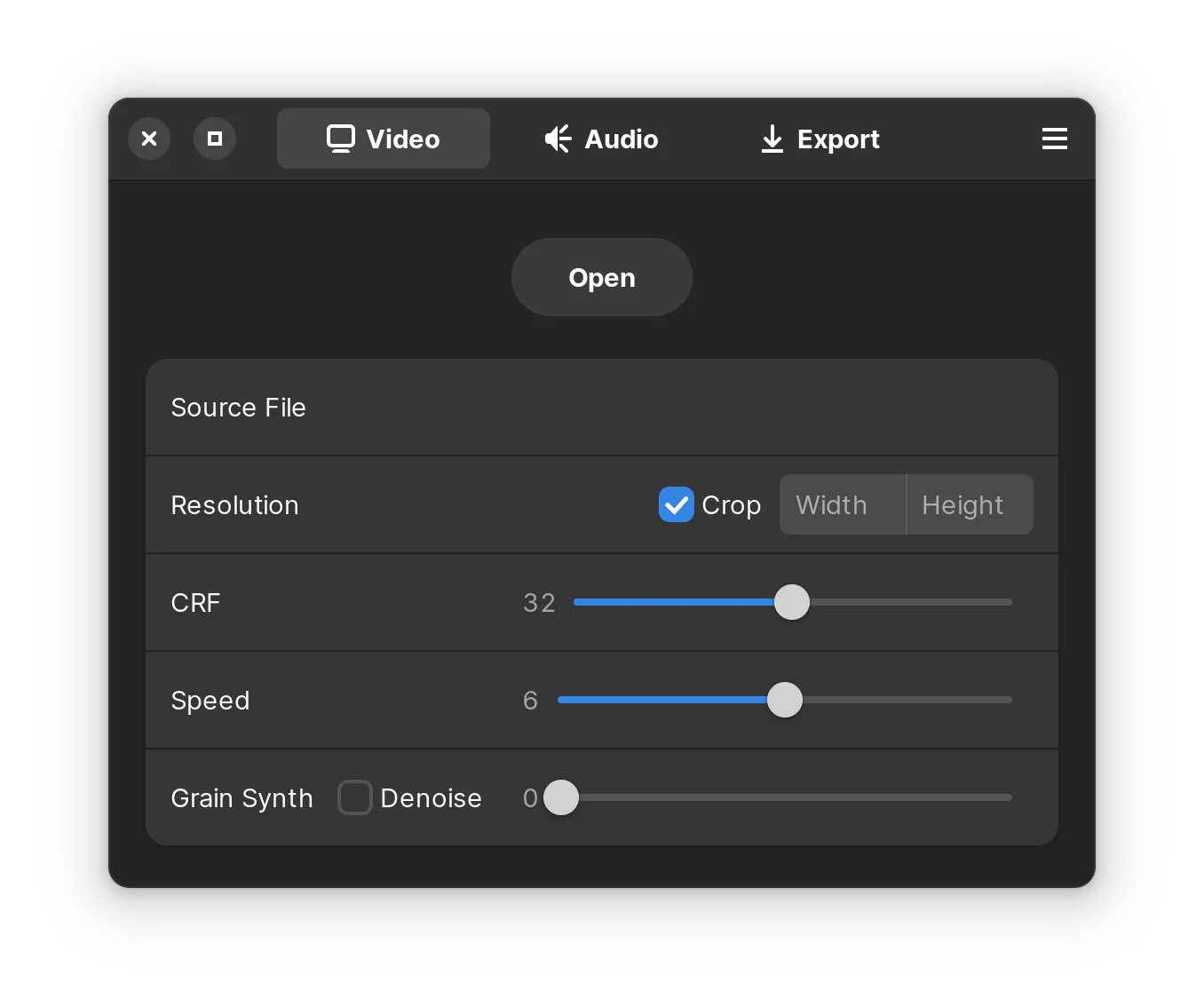The image size is (1204, 1007).
Task: Open the hamburger main menu
Action: click(1054, 139)
